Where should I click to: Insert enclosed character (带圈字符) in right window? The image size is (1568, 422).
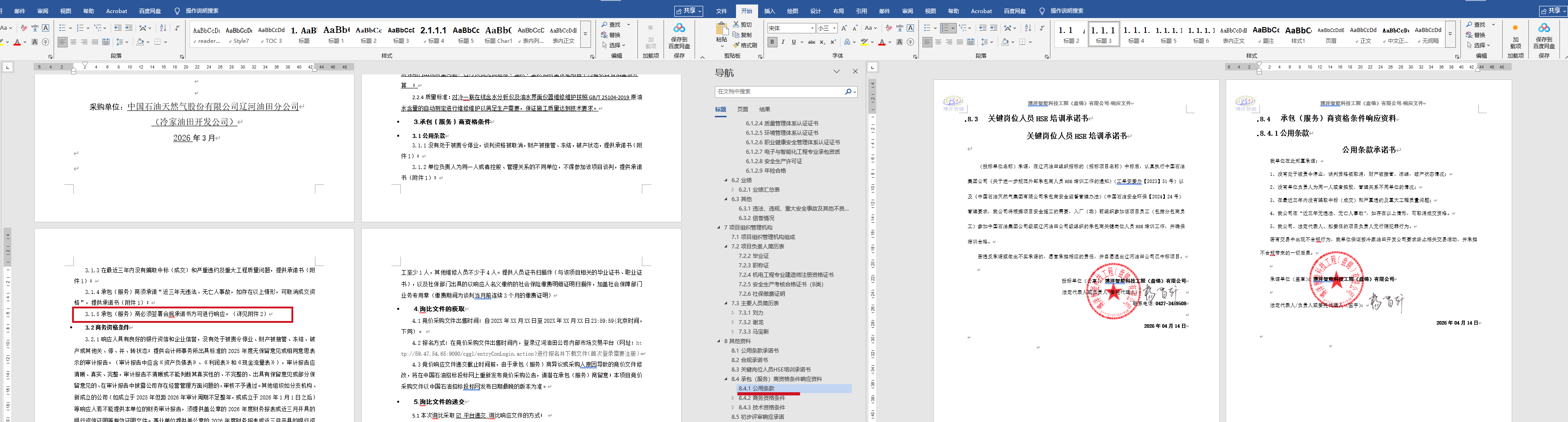point(911,42)
